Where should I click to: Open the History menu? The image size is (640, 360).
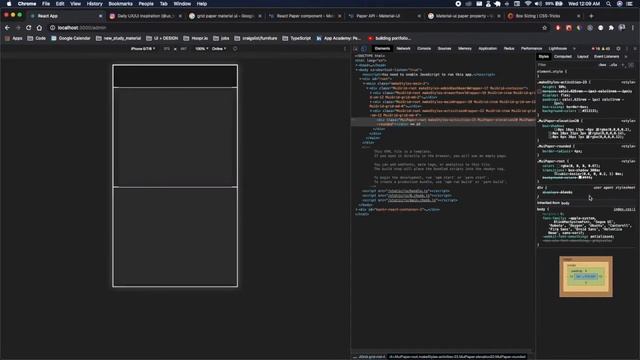[x=94, y=4]
